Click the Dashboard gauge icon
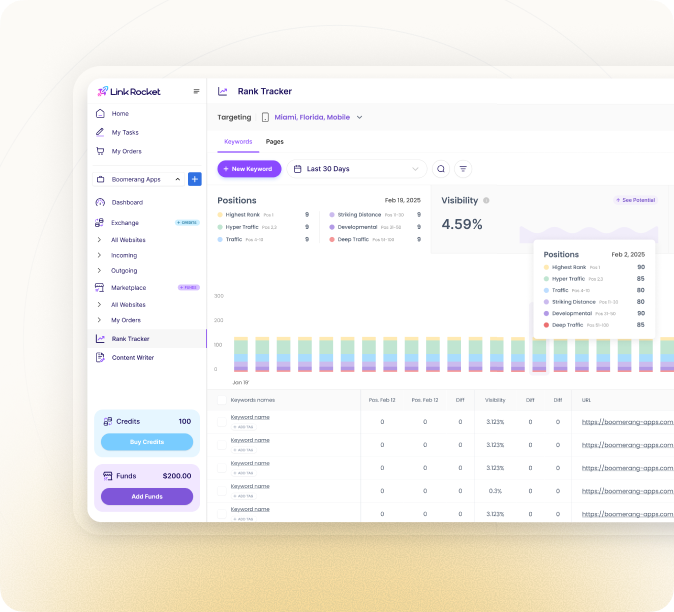This screenshot has width=674, height=612. (x=100, y=202)
